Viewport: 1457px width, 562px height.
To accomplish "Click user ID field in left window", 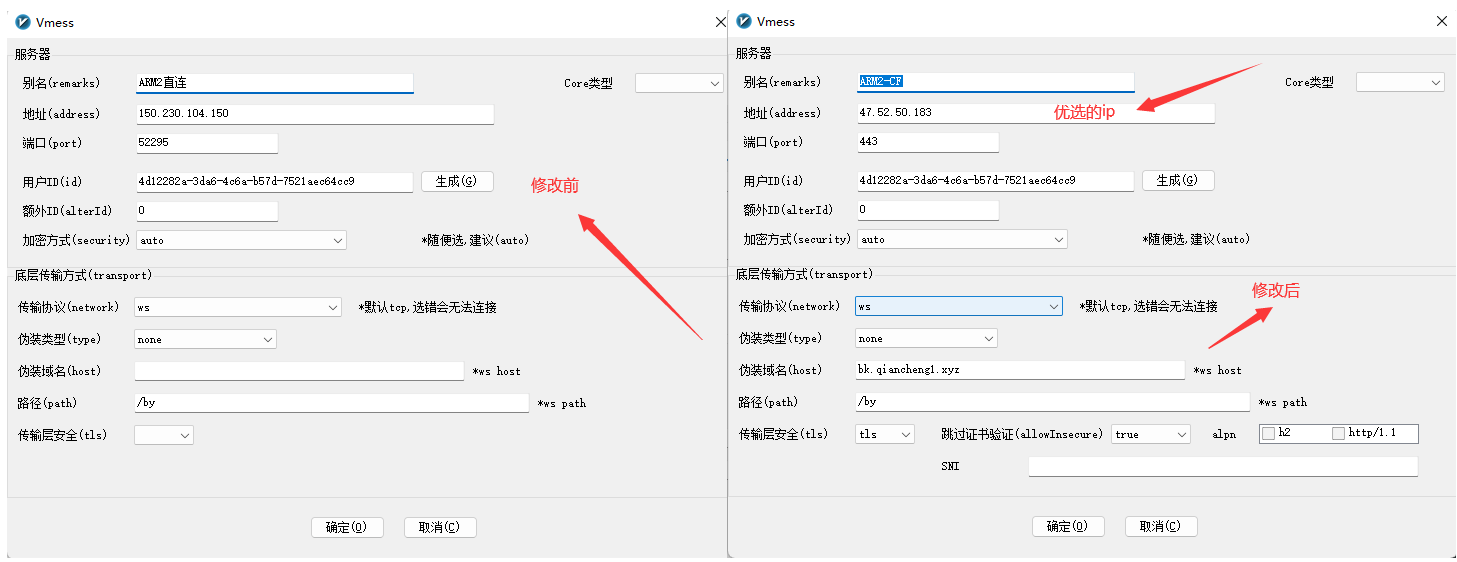I will tap(274, 182).
